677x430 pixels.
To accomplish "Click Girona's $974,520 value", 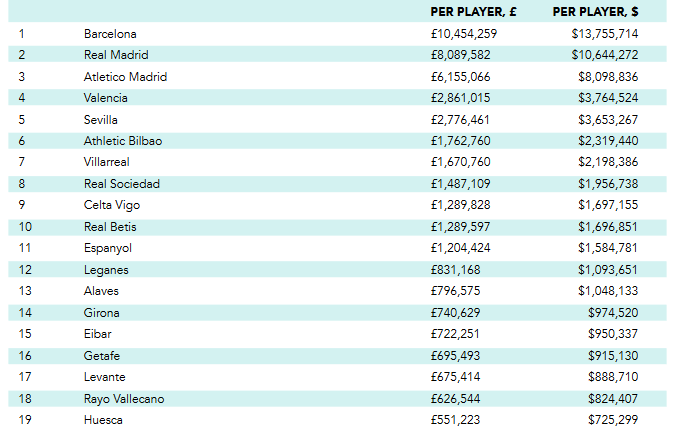I will pyautogui.click(x=613, y=313).
